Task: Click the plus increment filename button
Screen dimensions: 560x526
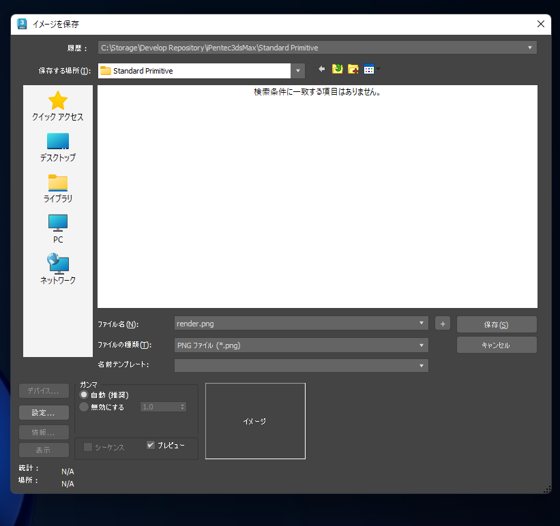Action: (442, 324)
